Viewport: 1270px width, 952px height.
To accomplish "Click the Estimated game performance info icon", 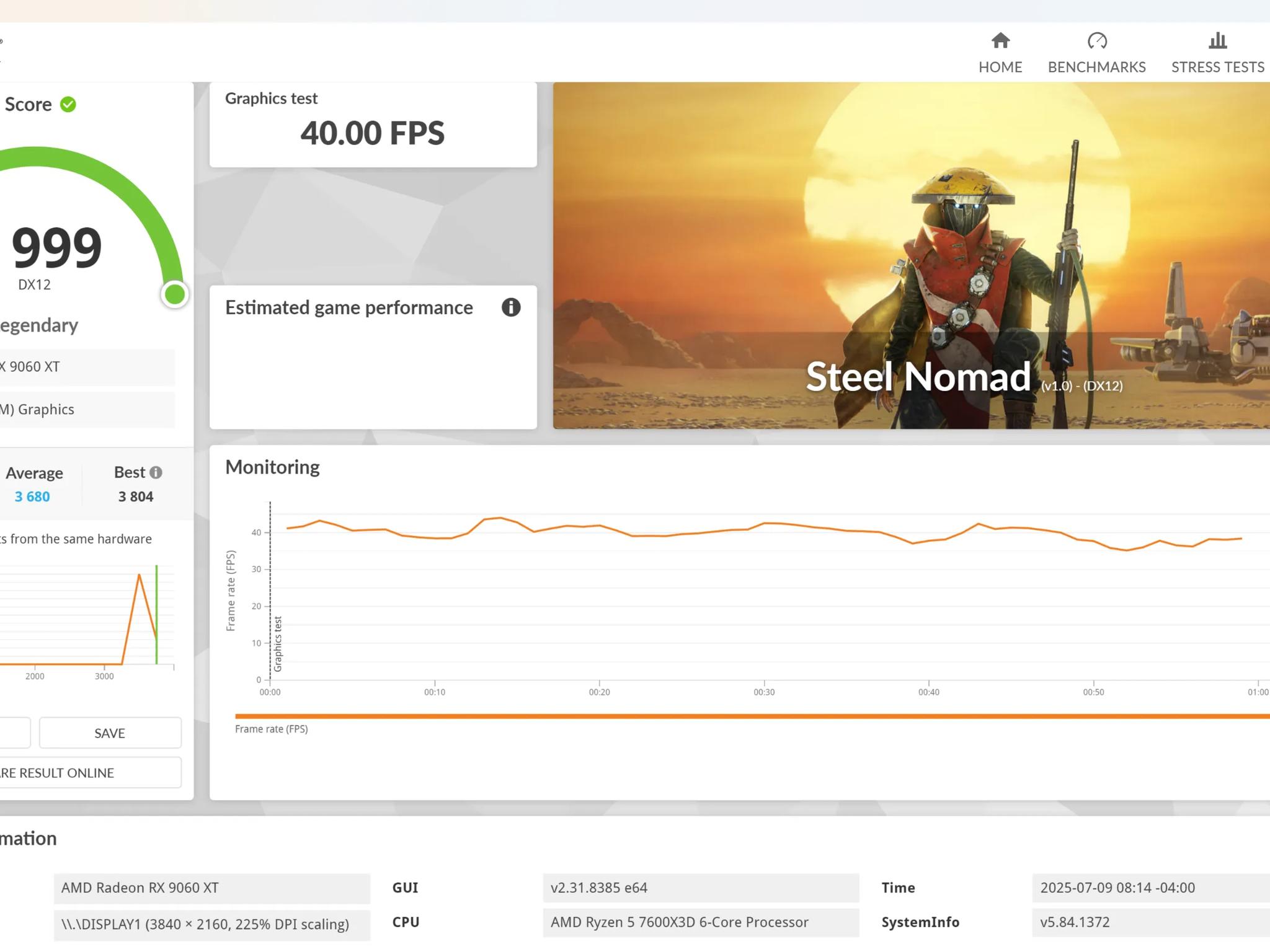I will coord(511,307).
